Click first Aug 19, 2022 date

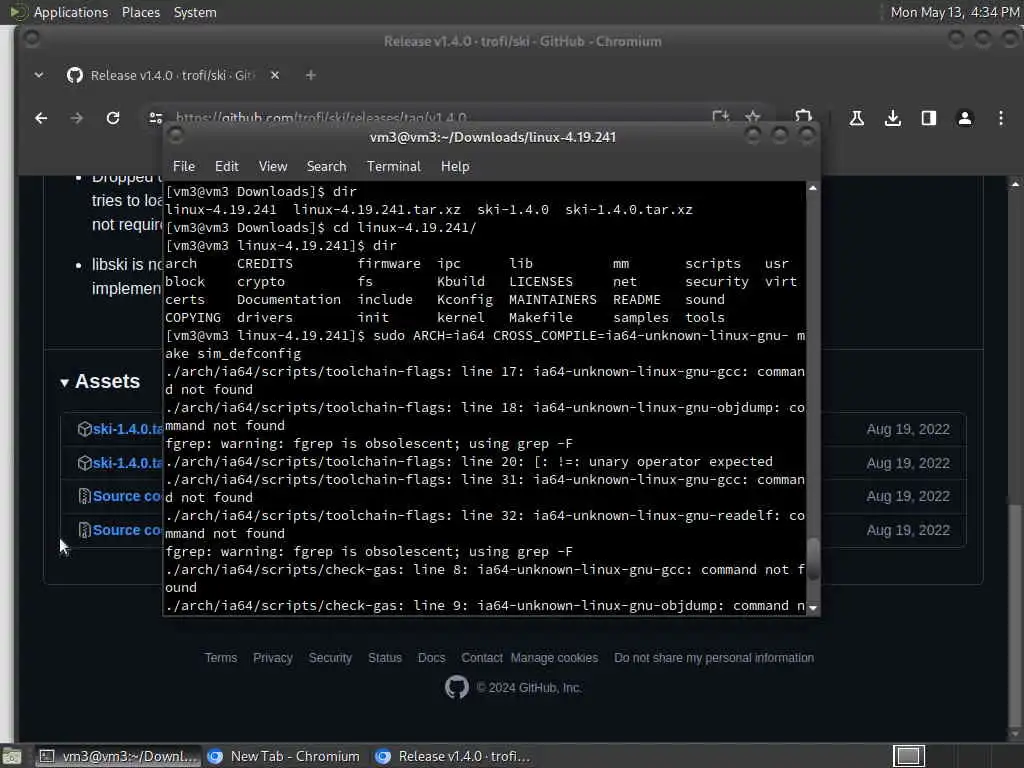tap(908, 429)
